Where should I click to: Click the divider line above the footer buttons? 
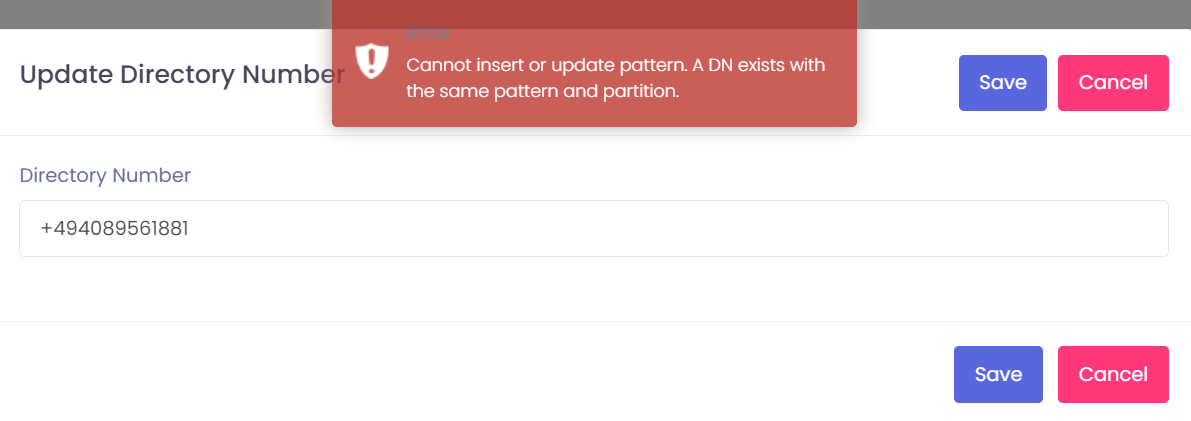click(594, 321)
